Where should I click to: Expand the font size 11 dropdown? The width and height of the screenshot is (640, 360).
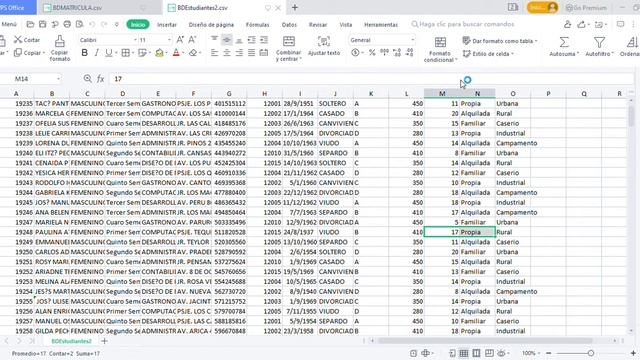pyautogui.click(x=169, y=40)
